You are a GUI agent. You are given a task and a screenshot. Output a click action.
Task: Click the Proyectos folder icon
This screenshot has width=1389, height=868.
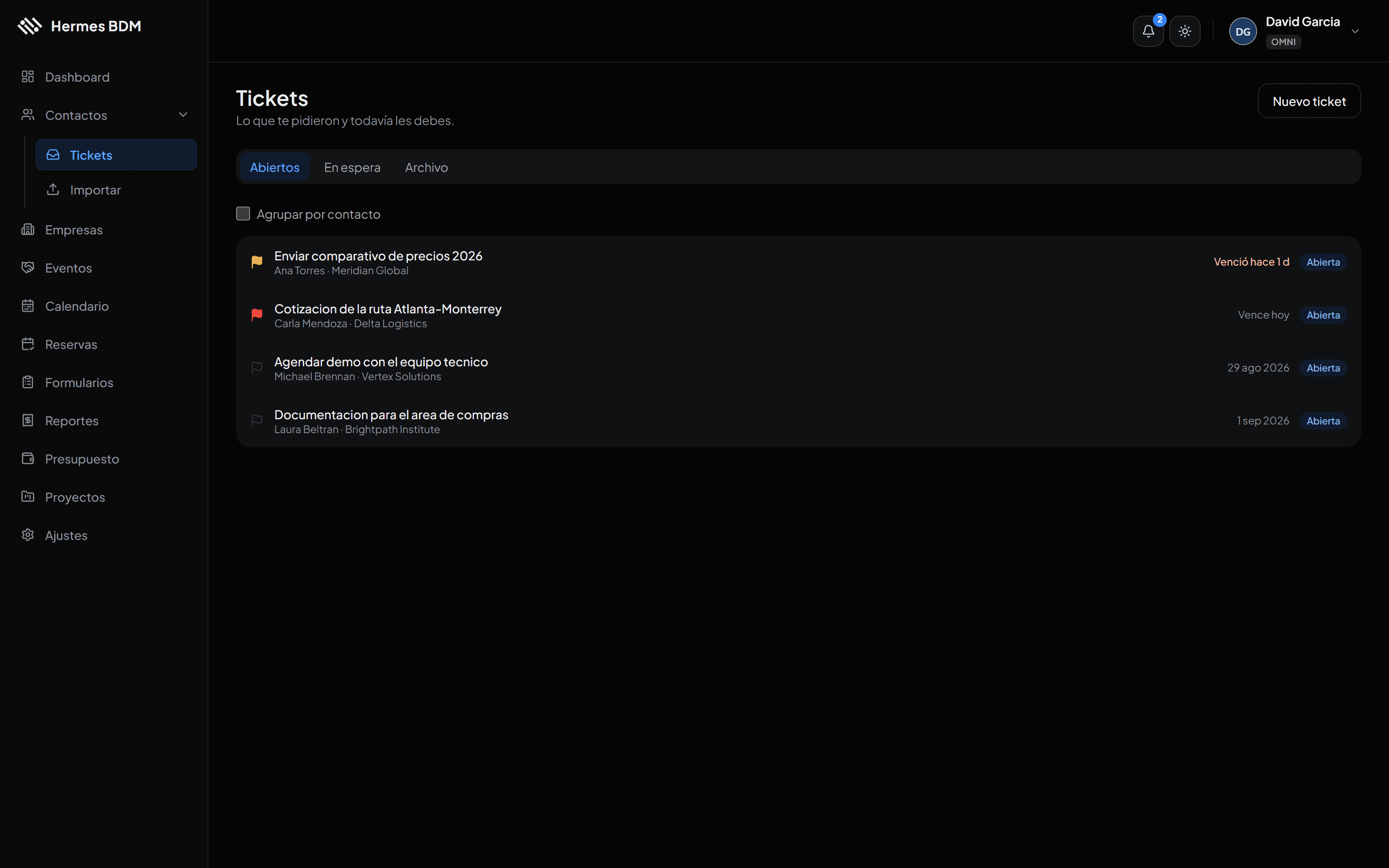[27, 496]
